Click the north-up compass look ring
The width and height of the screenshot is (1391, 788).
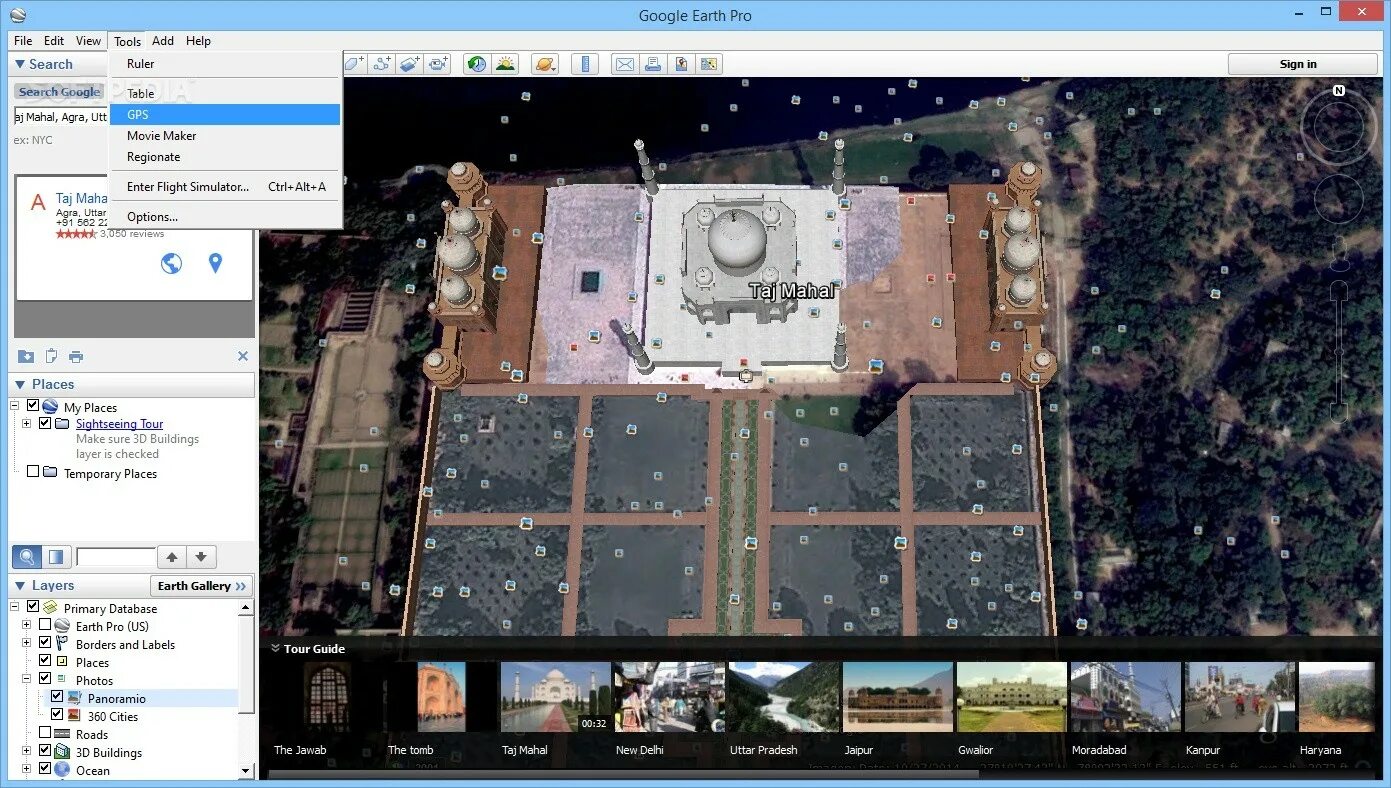(1339, 125)
